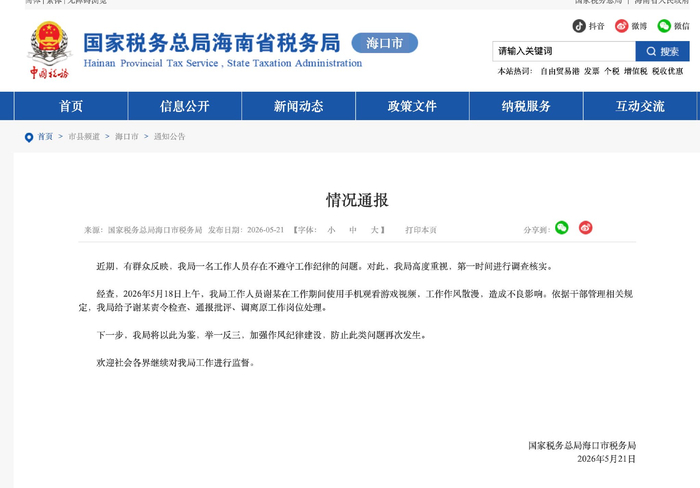
Task: Open the Douyin (抖音) icon in header
Action: pos(579,26)
